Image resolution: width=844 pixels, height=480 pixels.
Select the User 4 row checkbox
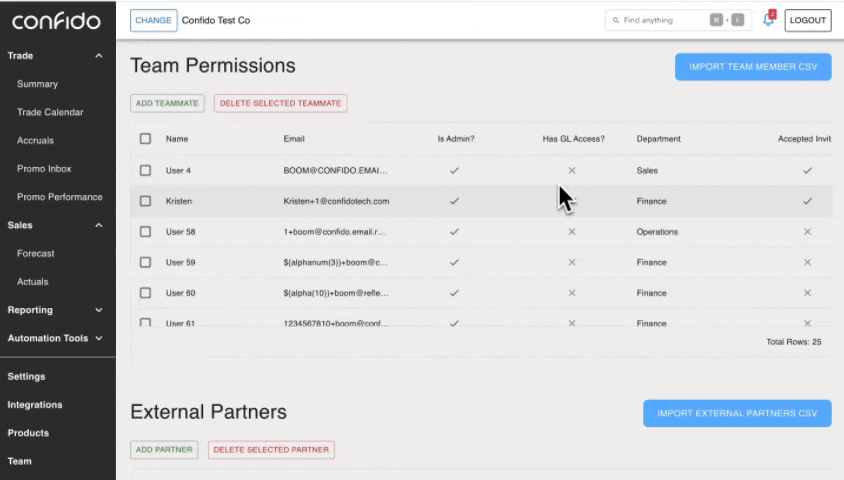(x=145, y=171)
